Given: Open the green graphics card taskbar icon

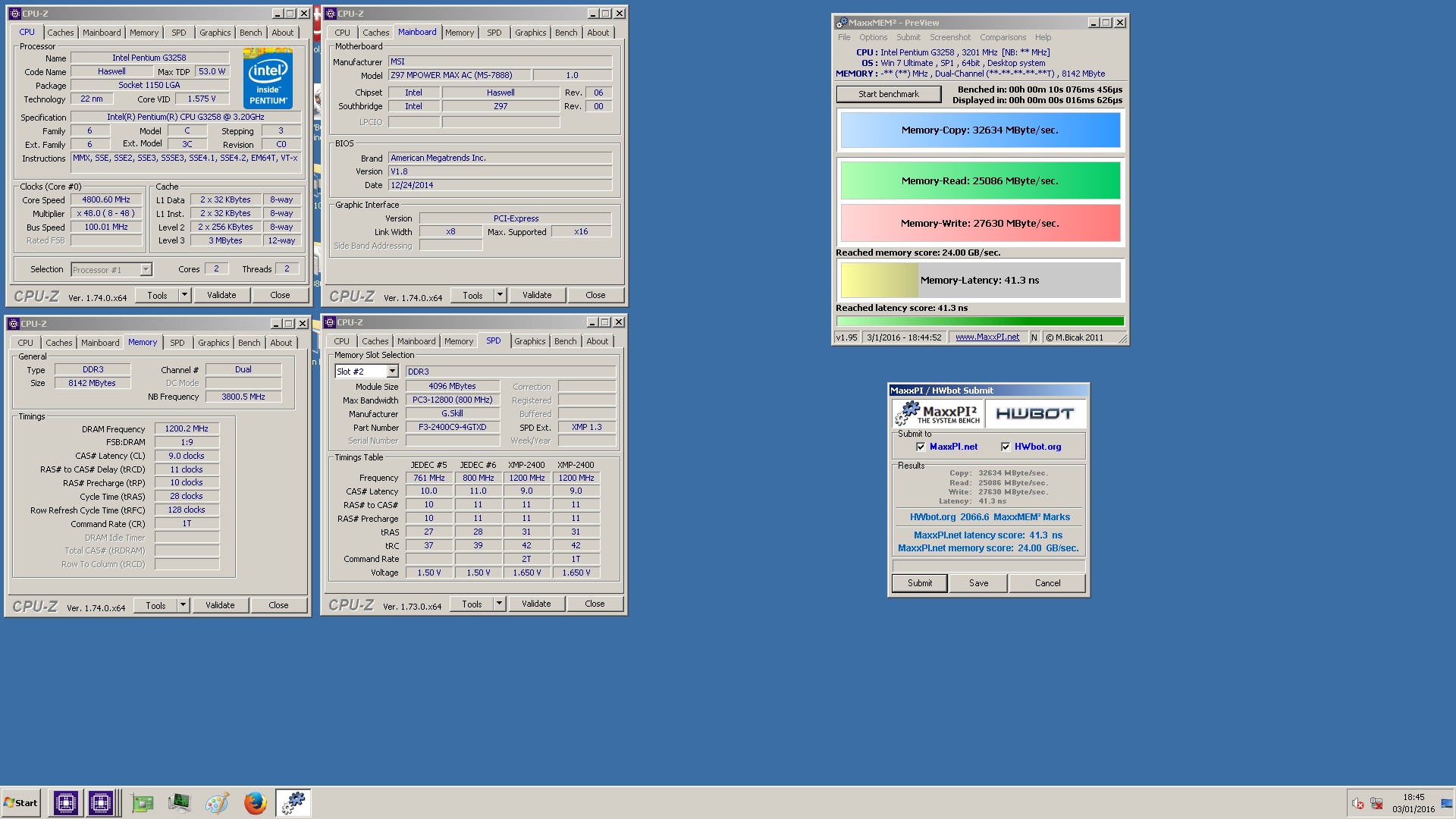Looking at the screenshot, I should 142,802.
